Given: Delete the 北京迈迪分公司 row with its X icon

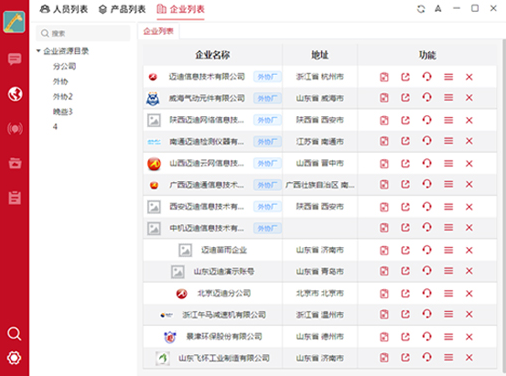Looking at the screenshot, I should click(469, 293).
